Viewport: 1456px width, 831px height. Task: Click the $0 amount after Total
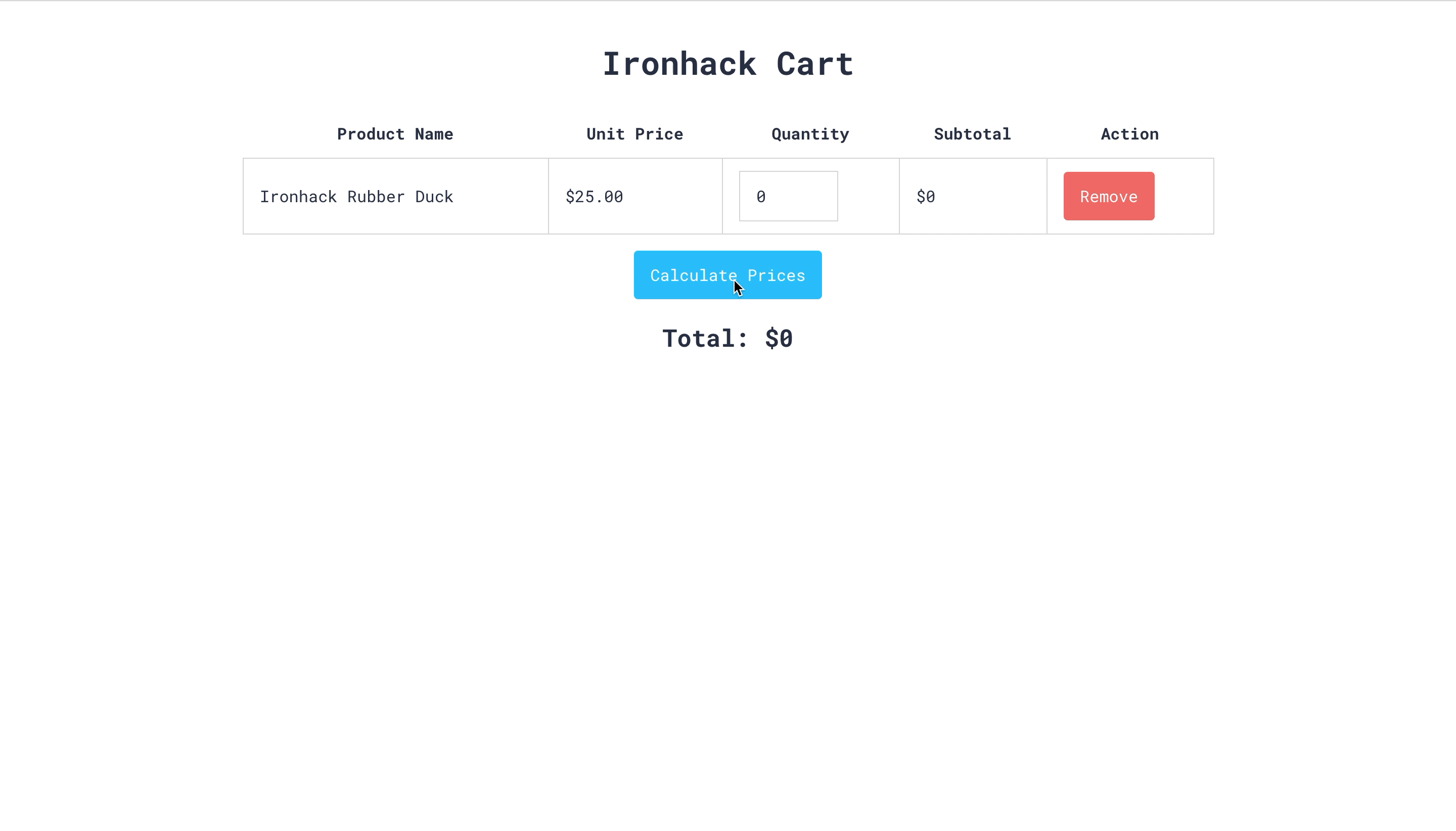pyautogui.click(x=779, y=339)
